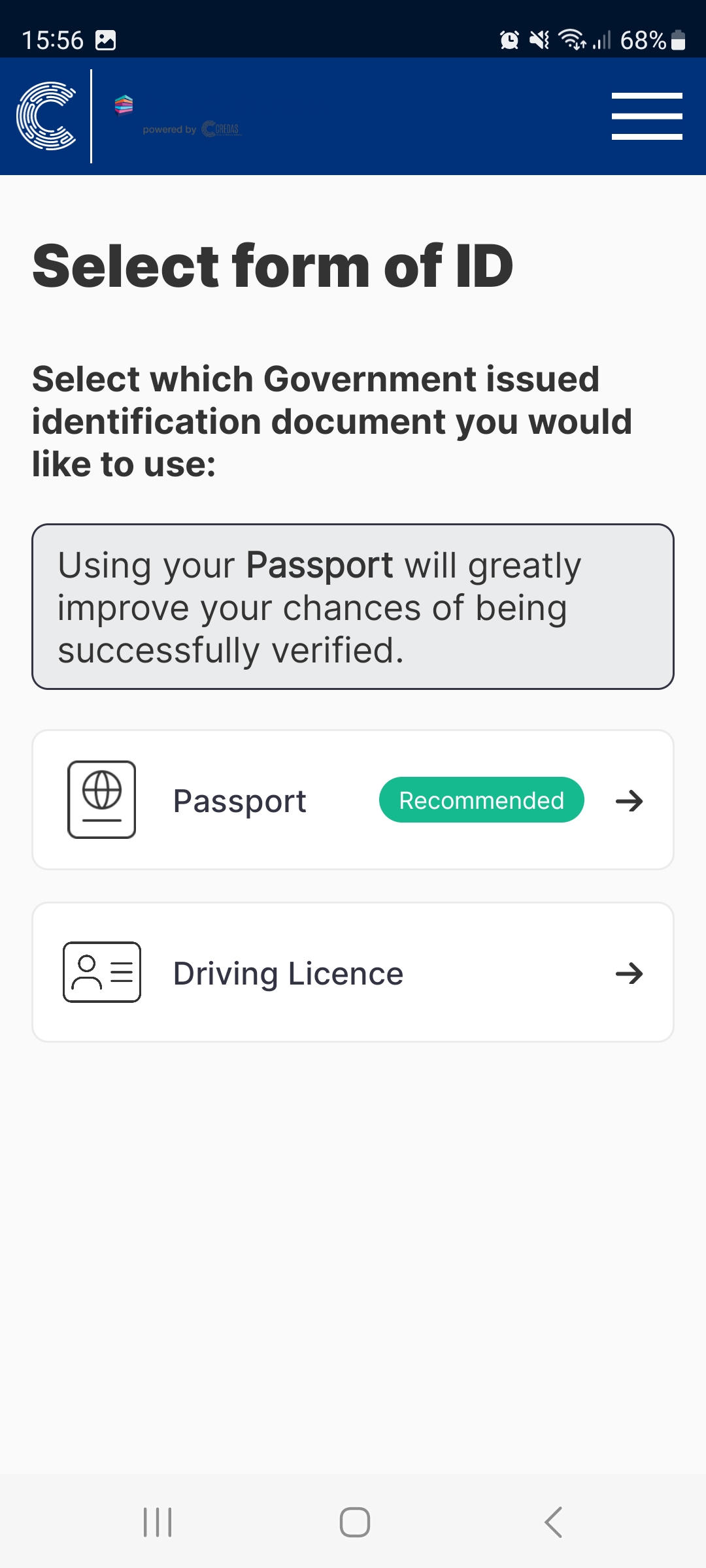Tap the small colorful stacked logo
The image size is (706, 1568).
click(x=124, y=105)
